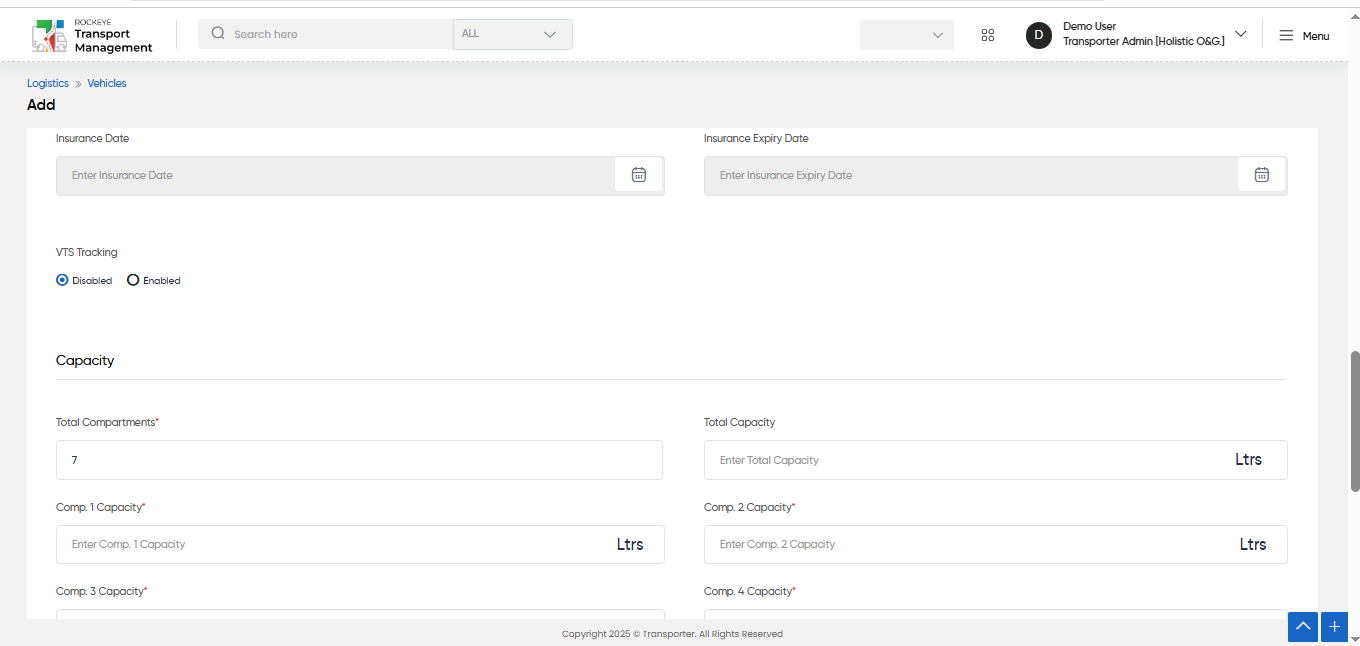This screenshot has width=1360, height=646.
Task: Click the Insurance Date input field
Action: tap(336, 175)
